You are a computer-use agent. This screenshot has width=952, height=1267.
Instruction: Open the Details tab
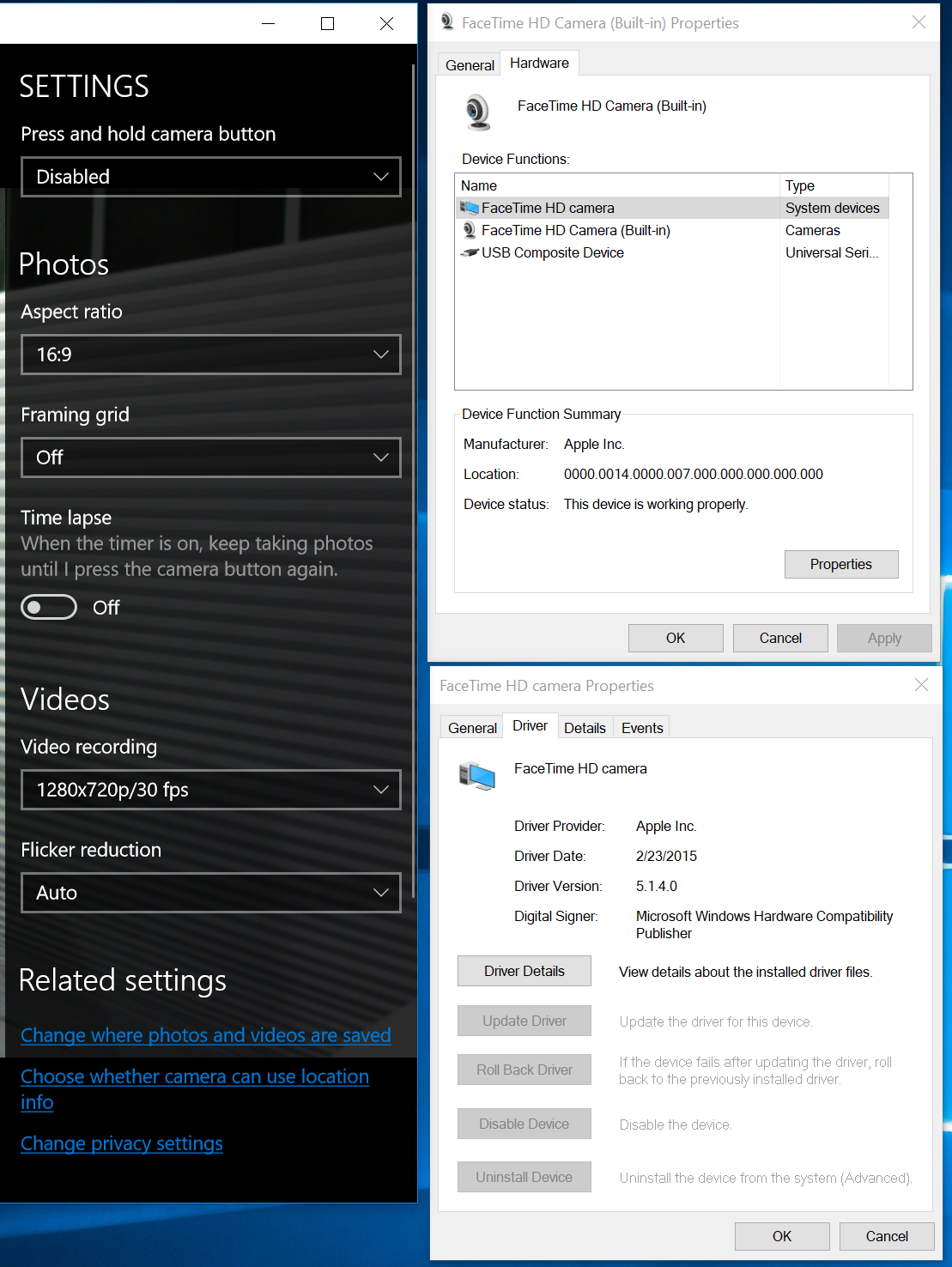click(585, 728)
